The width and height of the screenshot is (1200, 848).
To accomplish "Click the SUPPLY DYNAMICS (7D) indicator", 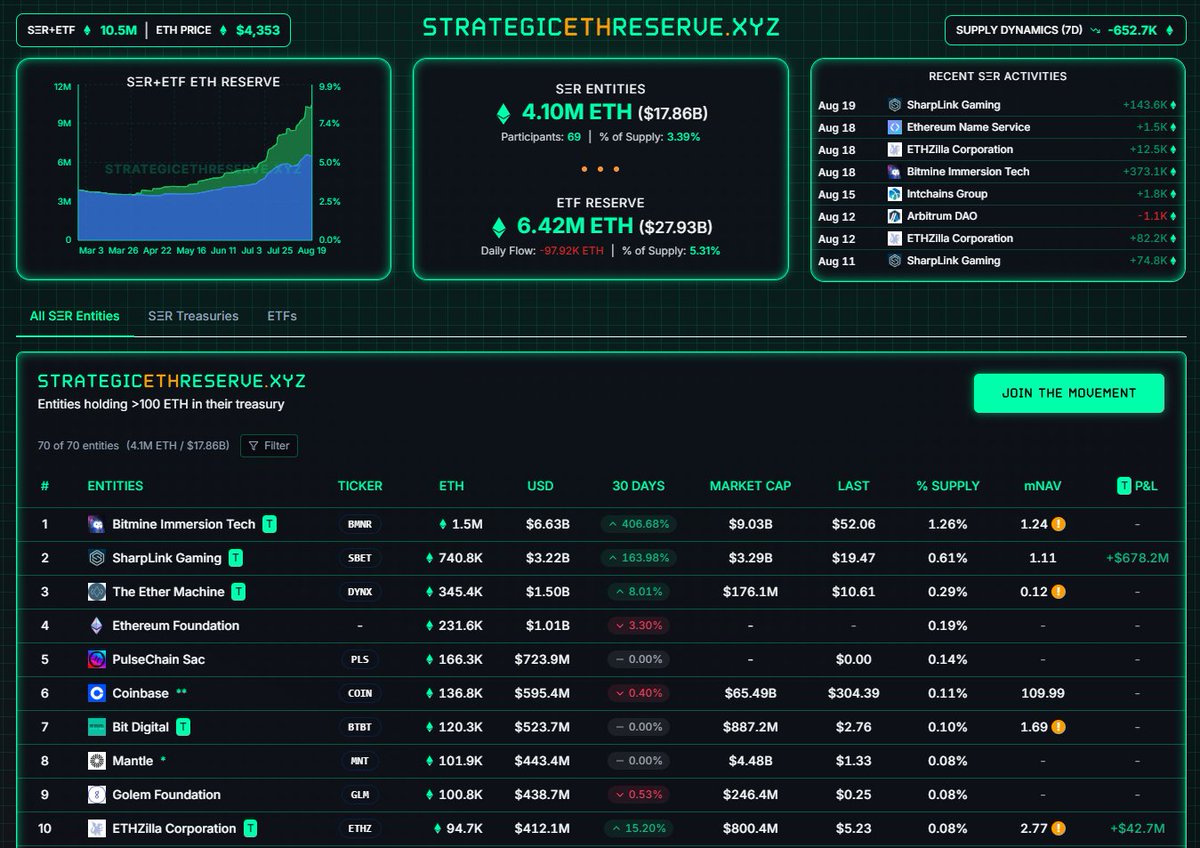I will coord(1064,30).
